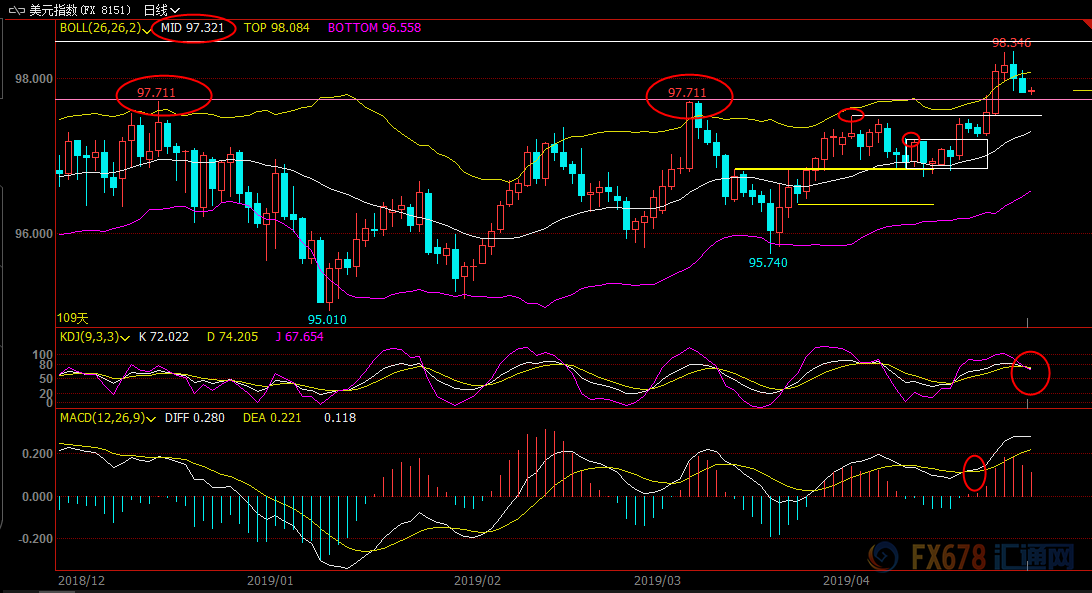1092x593 pixels.
Task: Select the BOTTOM 96.558 band label
Action: (x=374, y=28)
